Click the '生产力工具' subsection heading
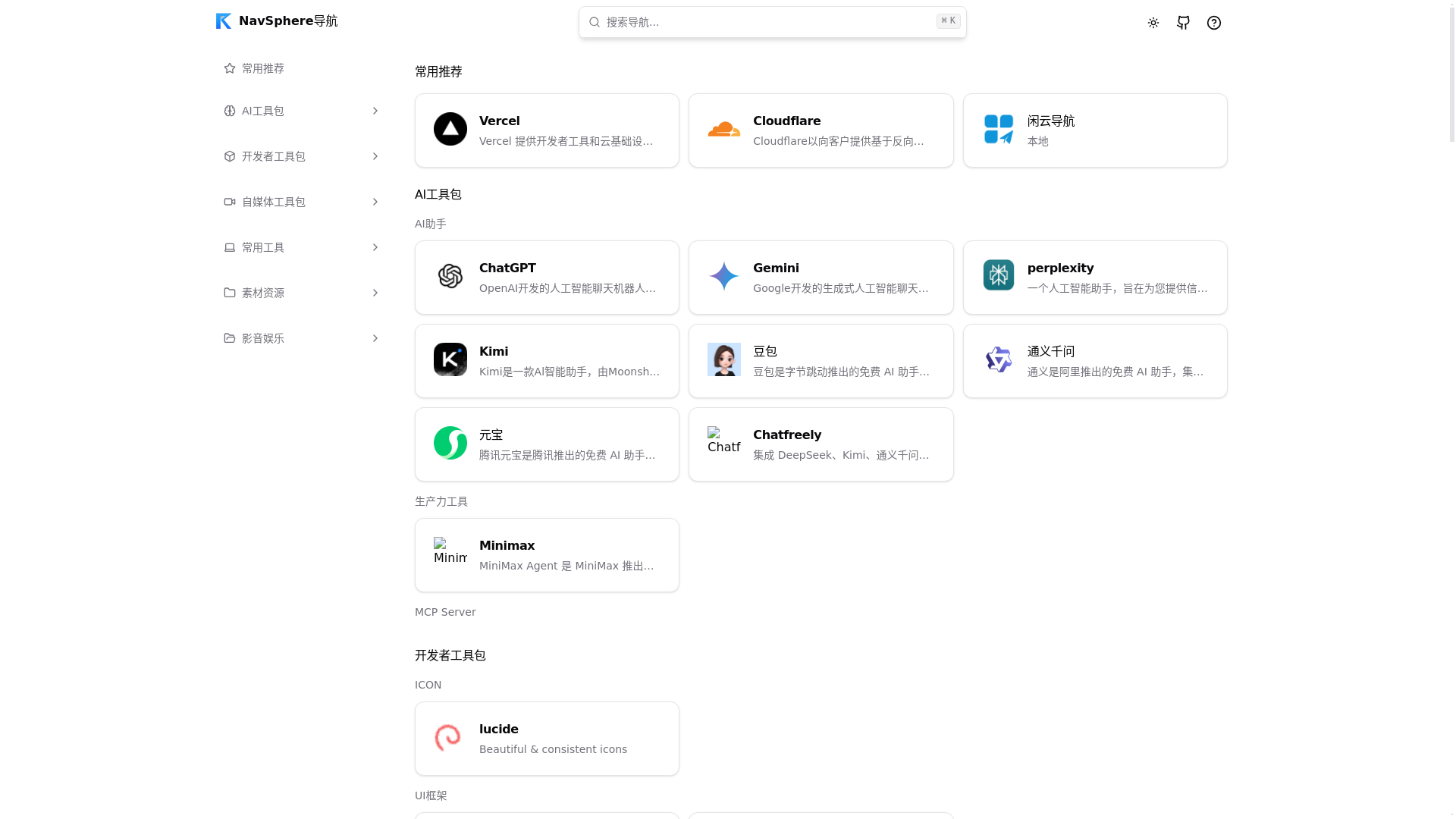This screenshot has width=1456, height=819. (441, 501)
